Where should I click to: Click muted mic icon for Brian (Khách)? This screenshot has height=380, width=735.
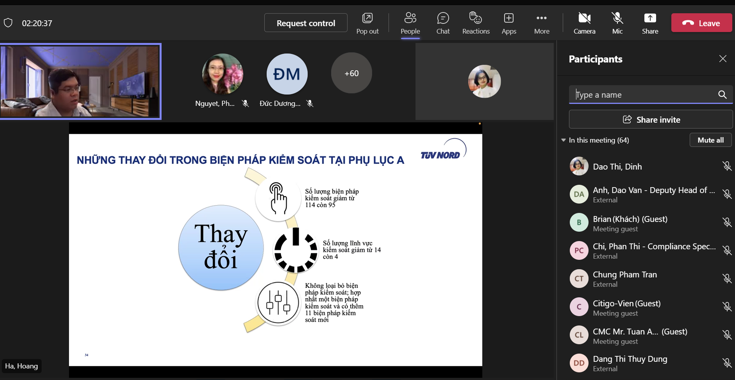point(727,222)
